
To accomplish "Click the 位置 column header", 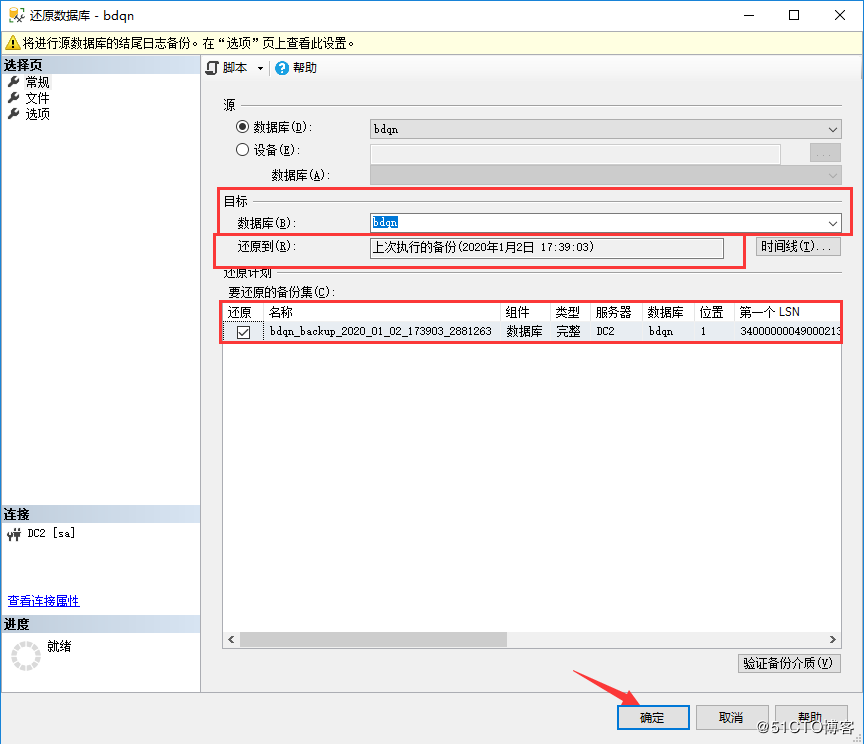I will [x=714, y=312].
